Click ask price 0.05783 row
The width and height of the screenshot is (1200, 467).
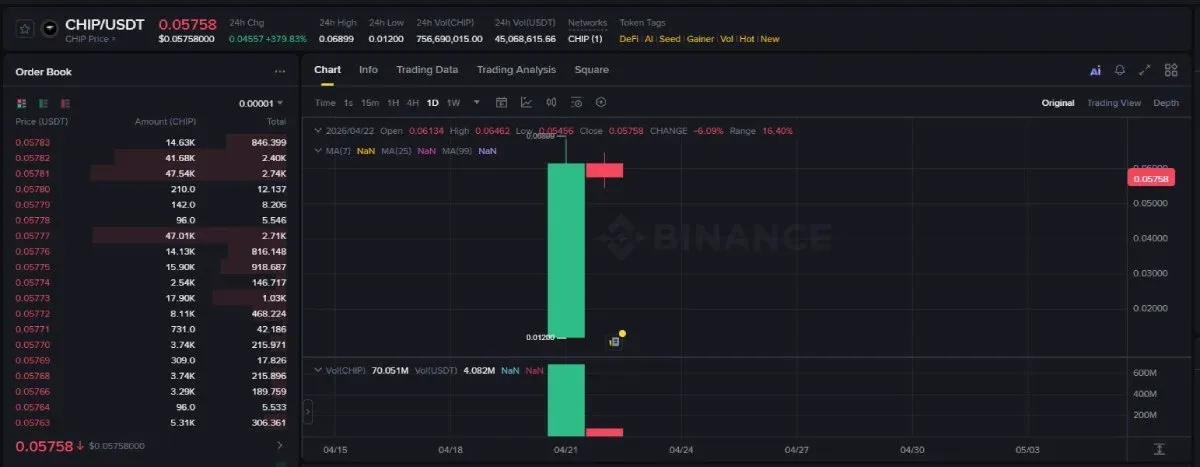click(151, 142)
